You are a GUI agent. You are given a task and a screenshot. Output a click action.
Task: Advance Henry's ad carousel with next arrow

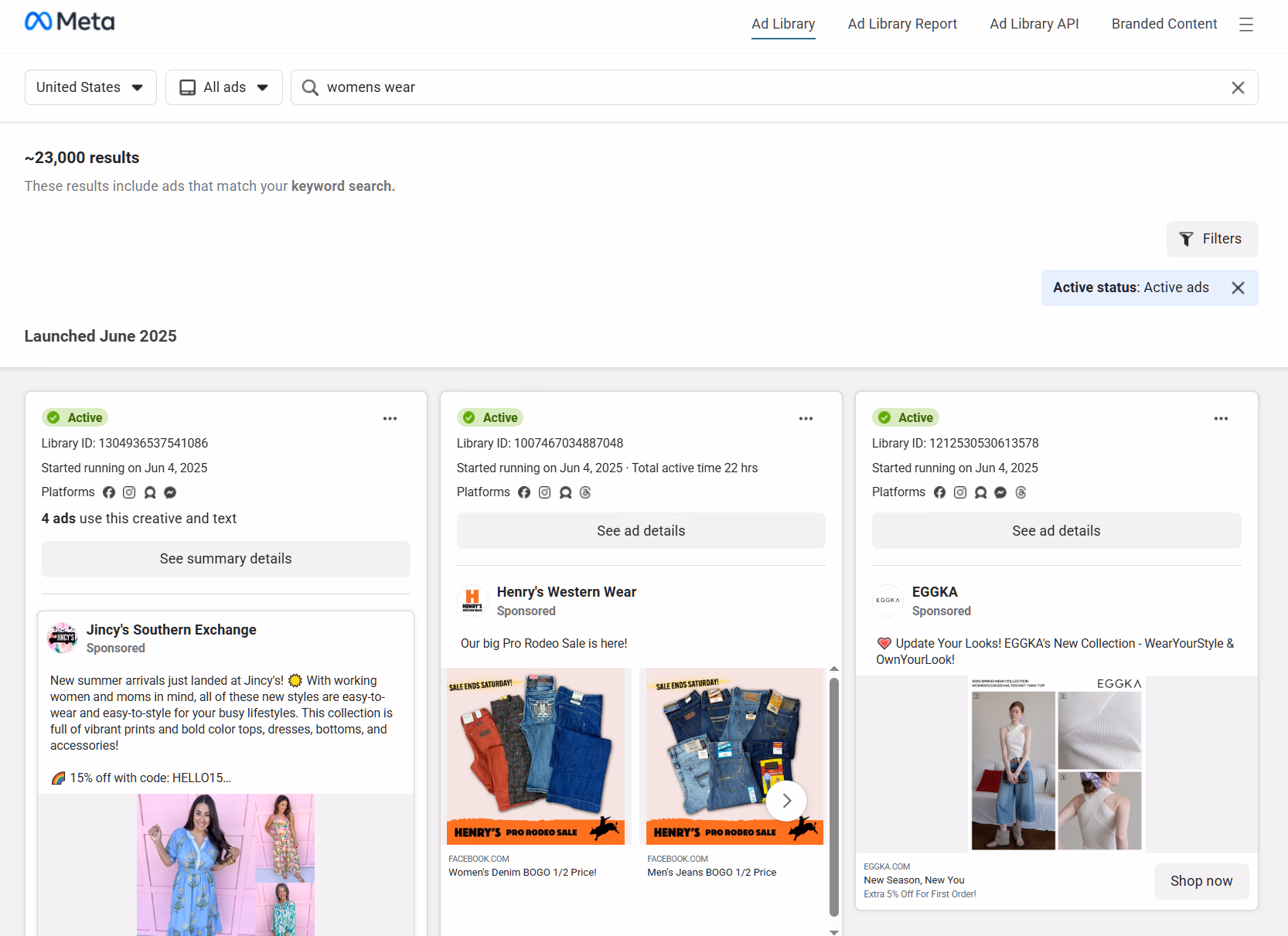(x=786, y=801)
